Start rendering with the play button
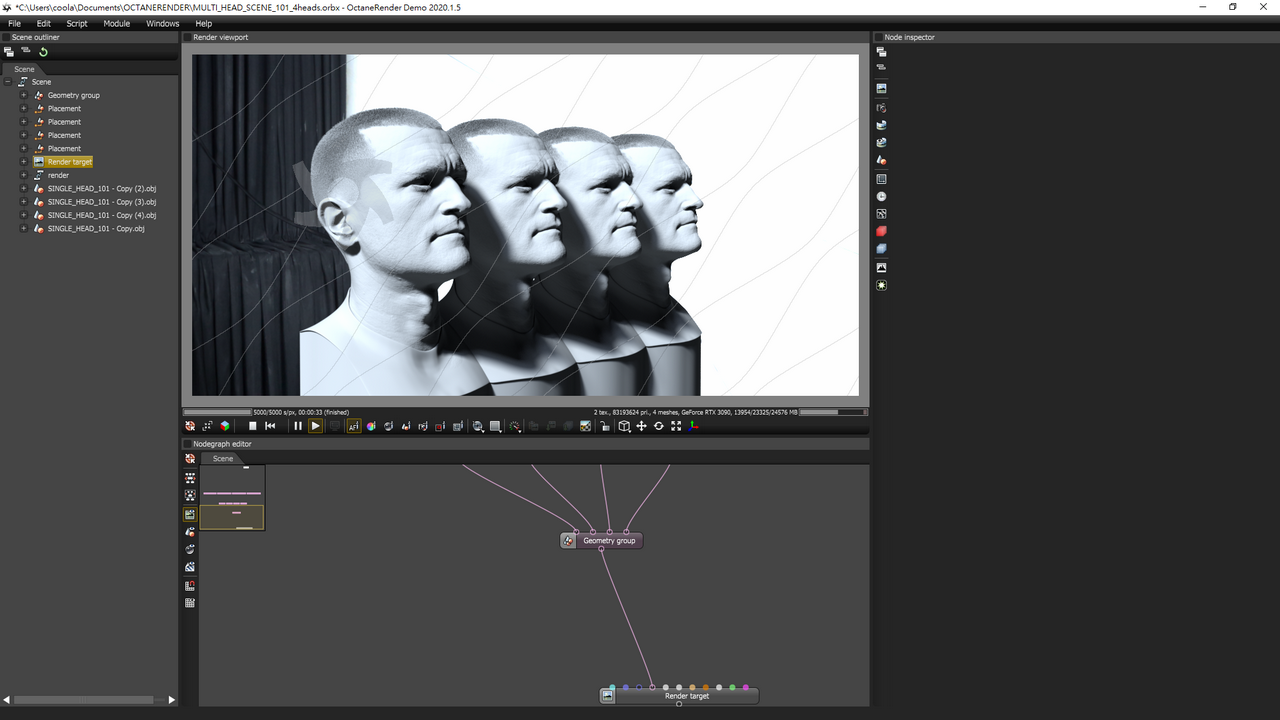1280x720 pixels. (x=315, y=426)
